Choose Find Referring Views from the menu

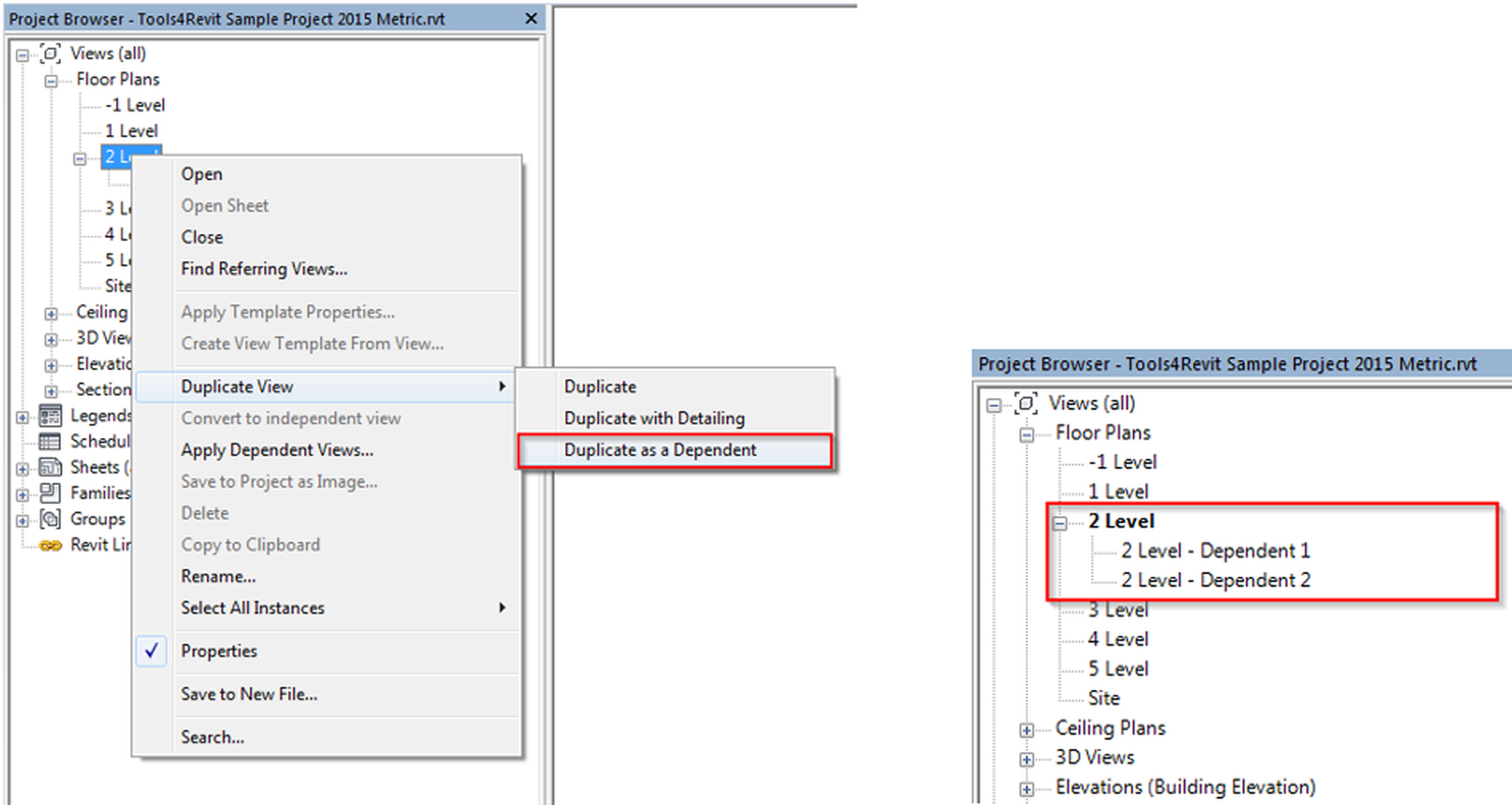point(264,269)
